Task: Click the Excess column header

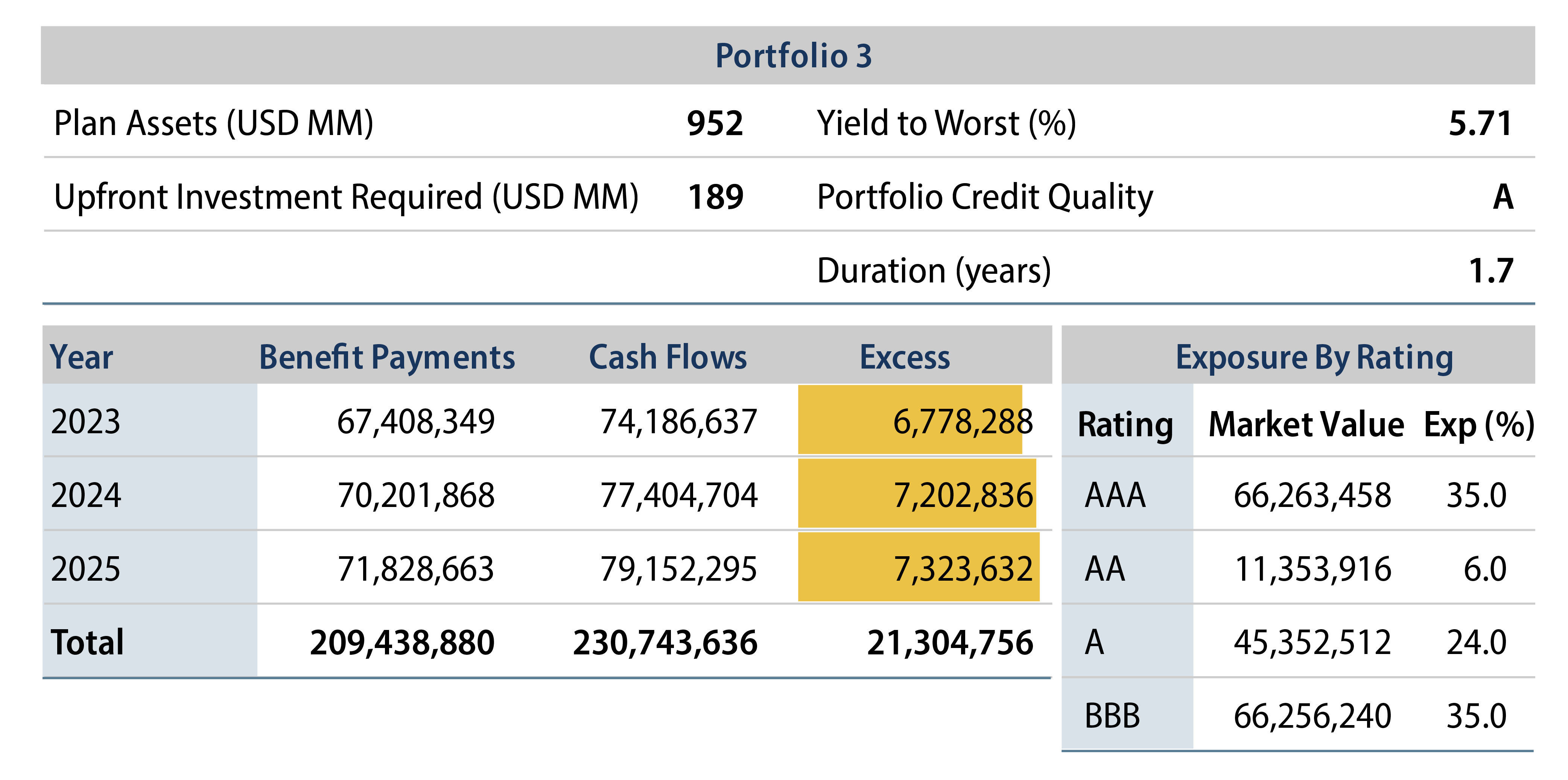Action: click(905, 357)
